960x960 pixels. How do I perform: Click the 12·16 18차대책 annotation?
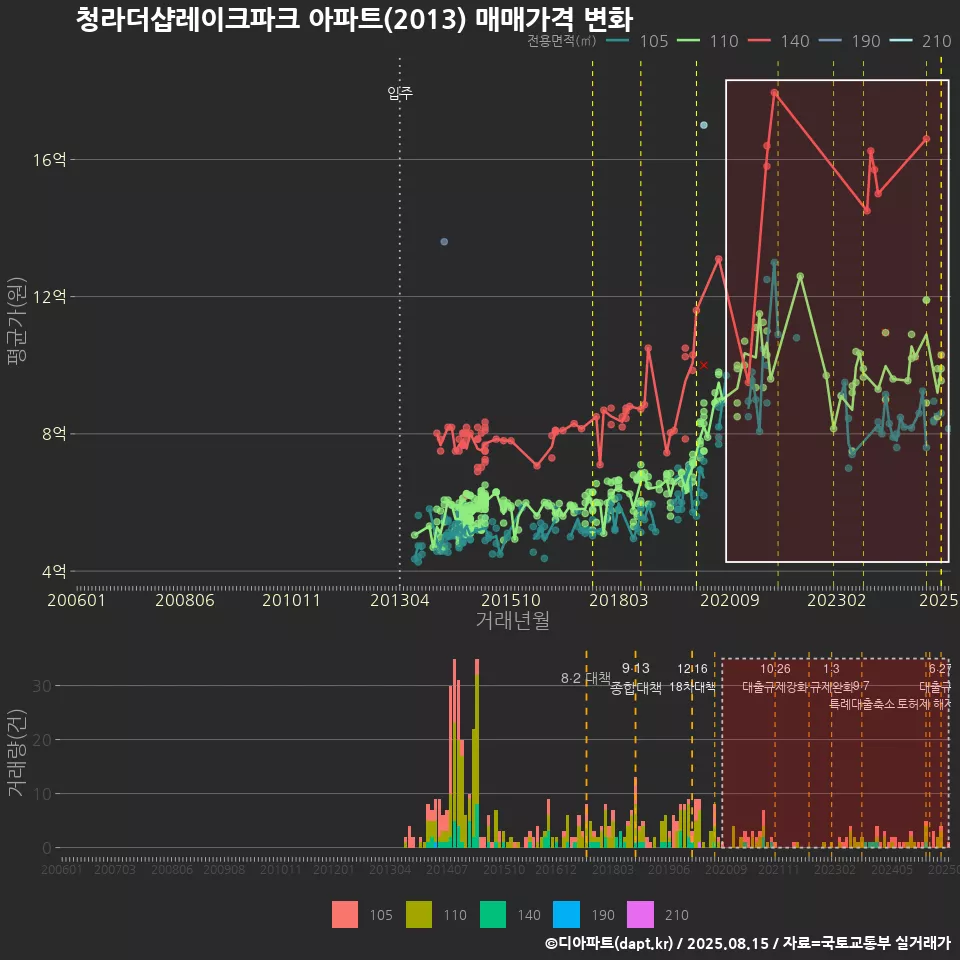click(x=692, y=677)
